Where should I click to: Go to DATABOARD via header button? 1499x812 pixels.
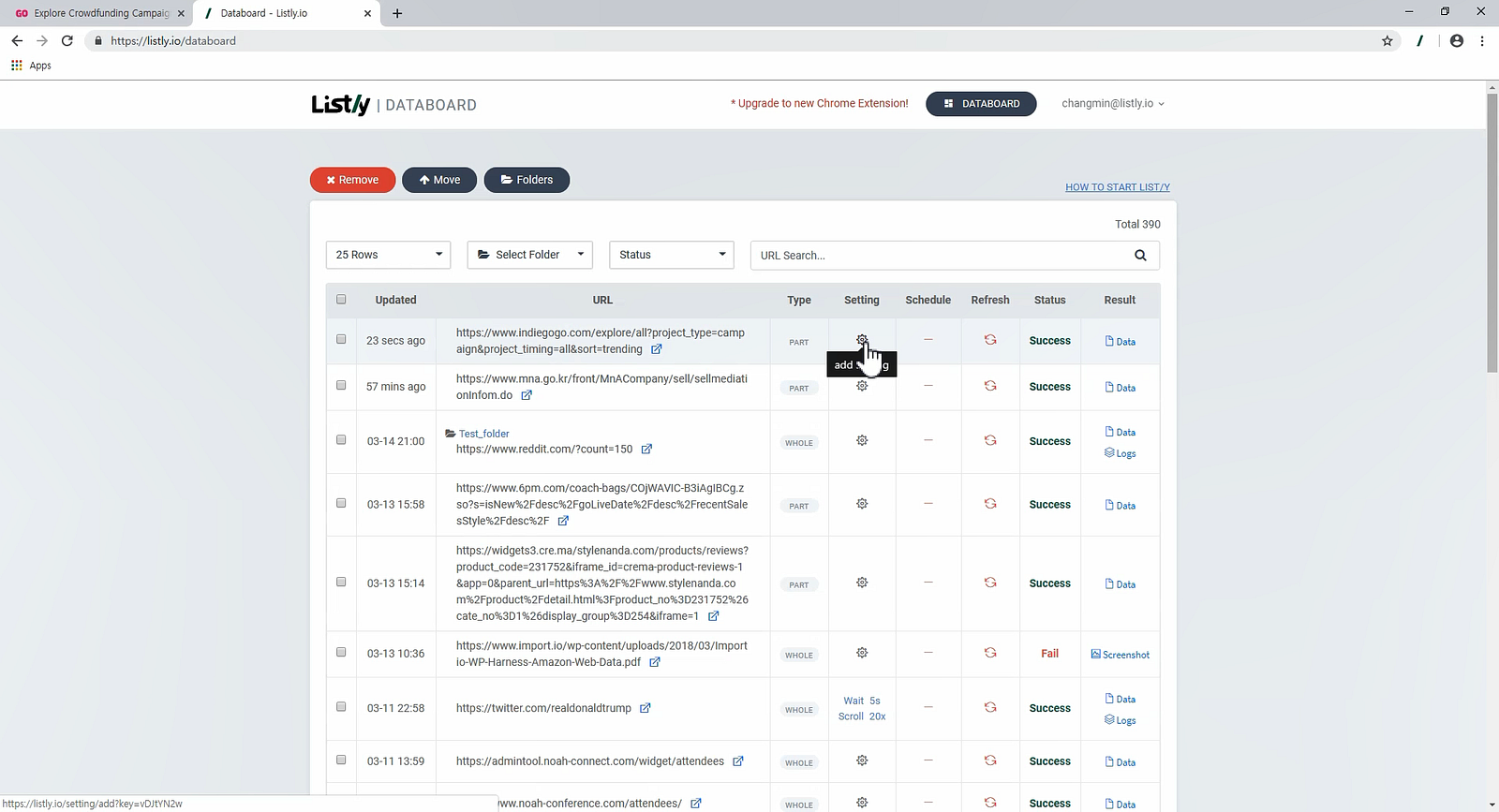pyautogui.click(x=981, y=104)
